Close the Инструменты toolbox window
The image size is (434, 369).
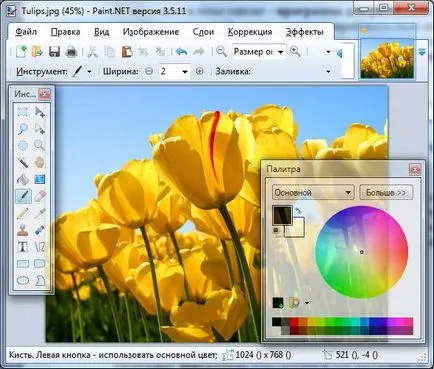click(x=44, y=94)
